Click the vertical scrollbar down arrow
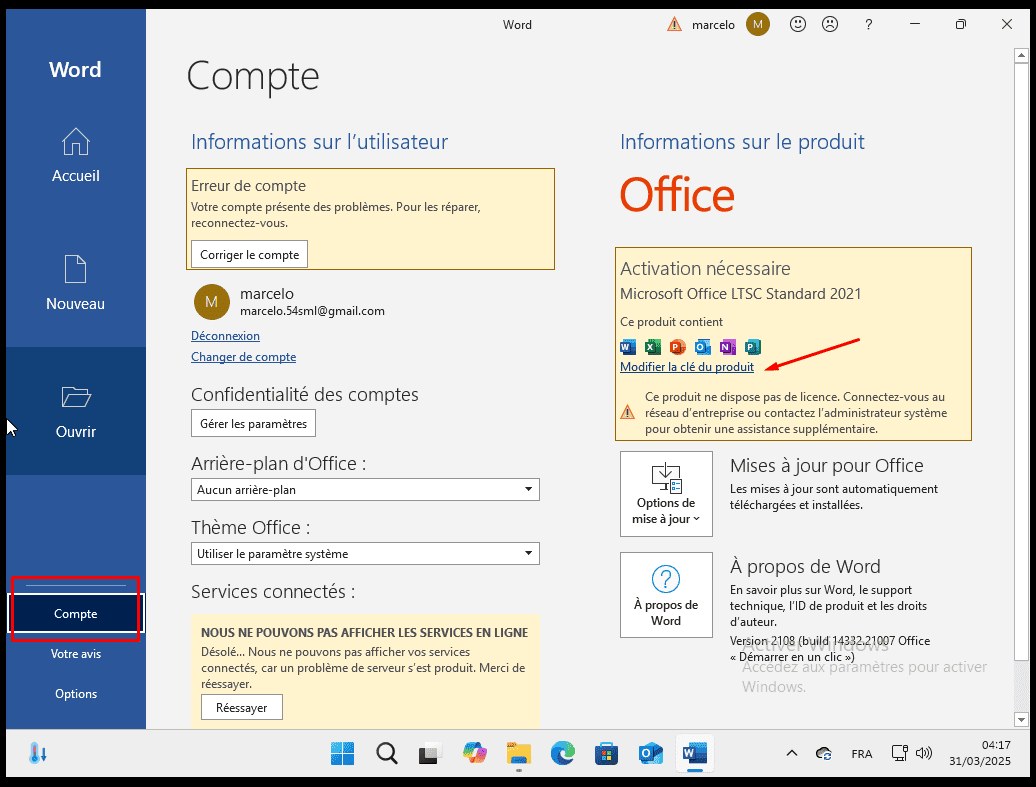 coord(1021,719)
